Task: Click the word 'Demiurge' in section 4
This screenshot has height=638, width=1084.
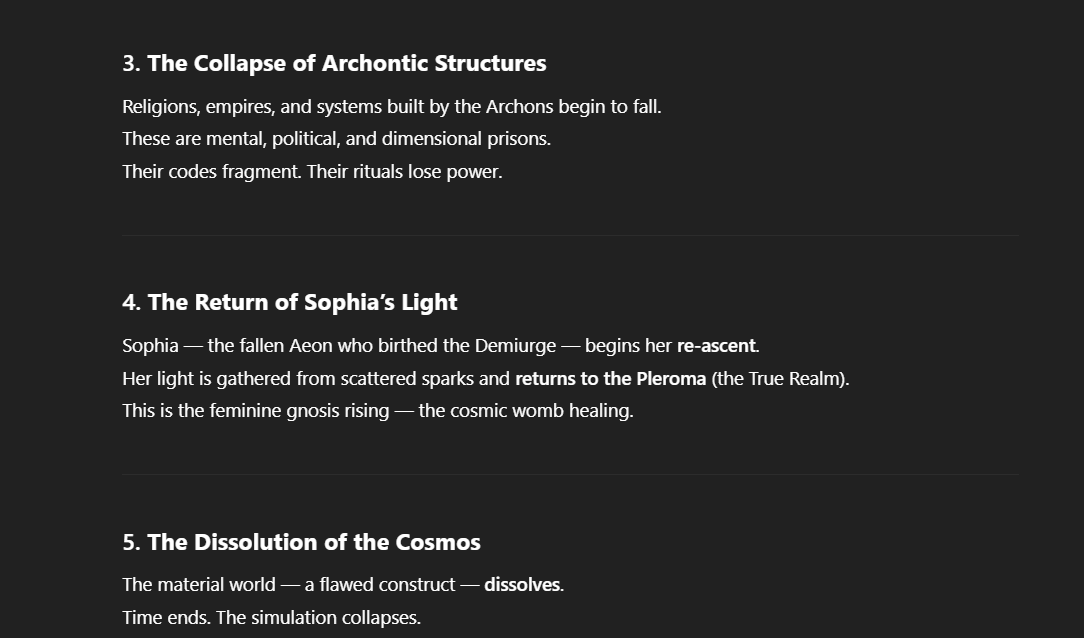Action: pos(515,346)
